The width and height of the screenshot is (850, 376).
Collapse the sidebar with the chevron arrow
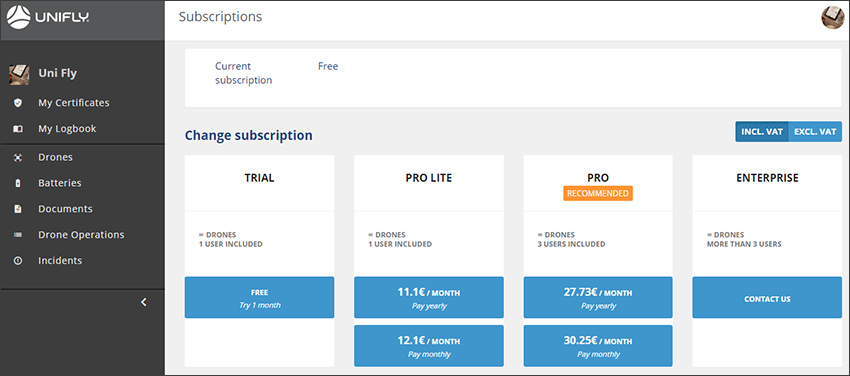point(144,302)
